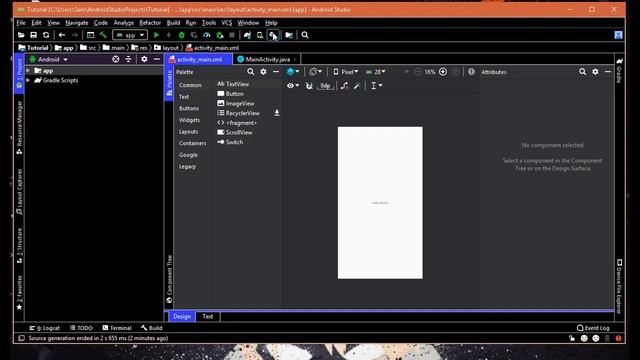This screenshot has height=360, width=640.
Task: Expand the app folder in project tree
Action: (28, 71)
